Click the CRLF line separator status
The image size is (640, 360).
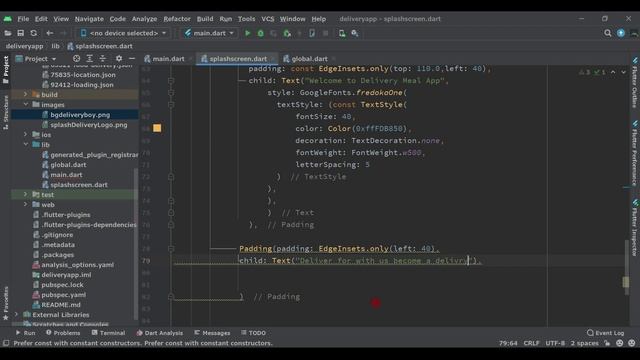[x=531, y=343]
